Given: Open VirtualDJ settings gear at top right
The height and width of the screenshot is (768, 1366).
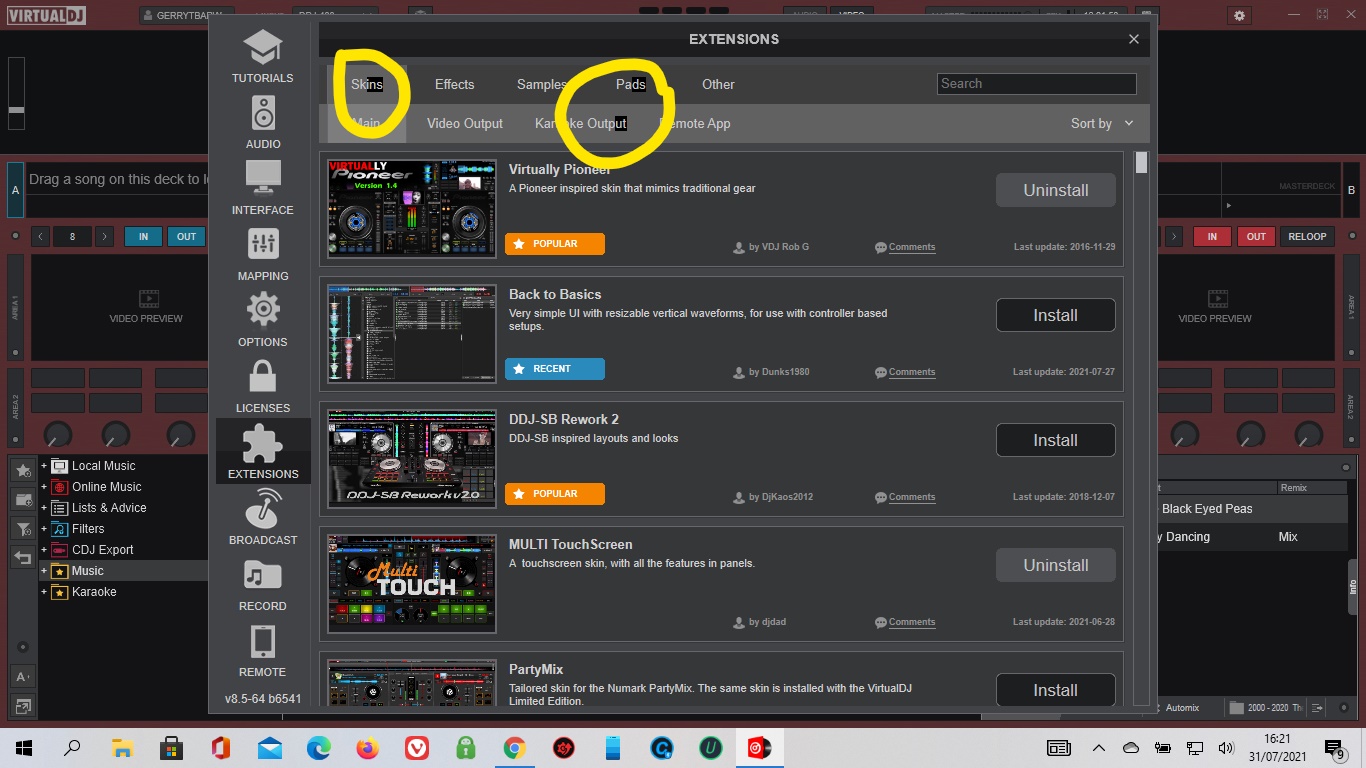Looking at the screenshot, I should pos(1240,16).
